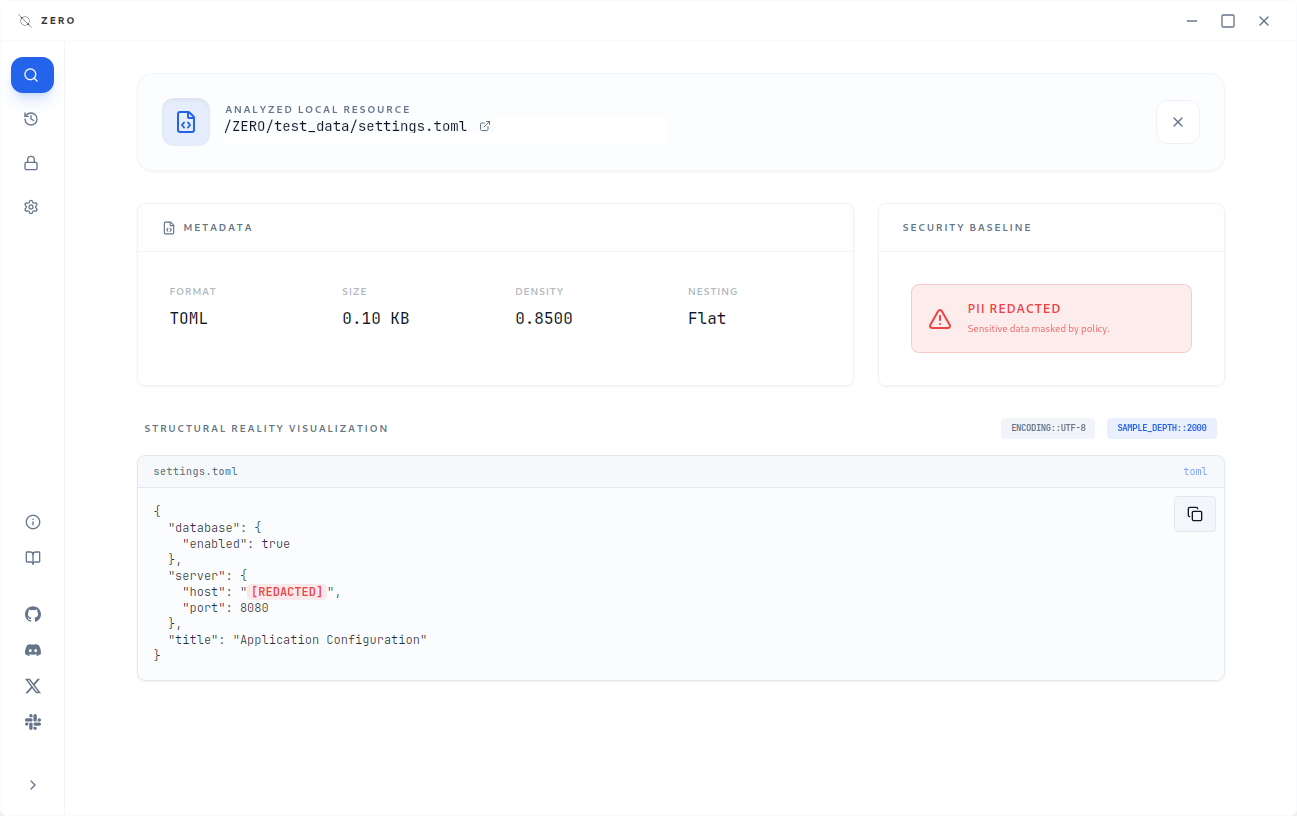
Task: Click the "enabled": true line
Action: pos(236,544)
